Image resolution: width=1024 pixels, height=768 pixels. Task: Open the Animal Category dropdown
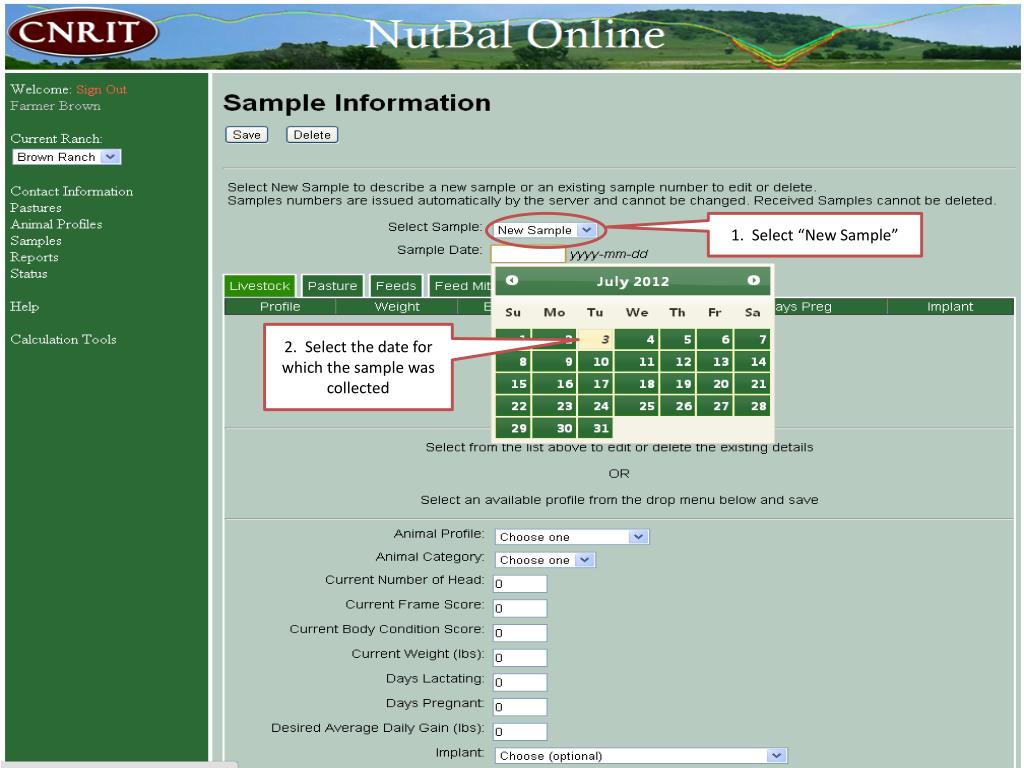545,560
